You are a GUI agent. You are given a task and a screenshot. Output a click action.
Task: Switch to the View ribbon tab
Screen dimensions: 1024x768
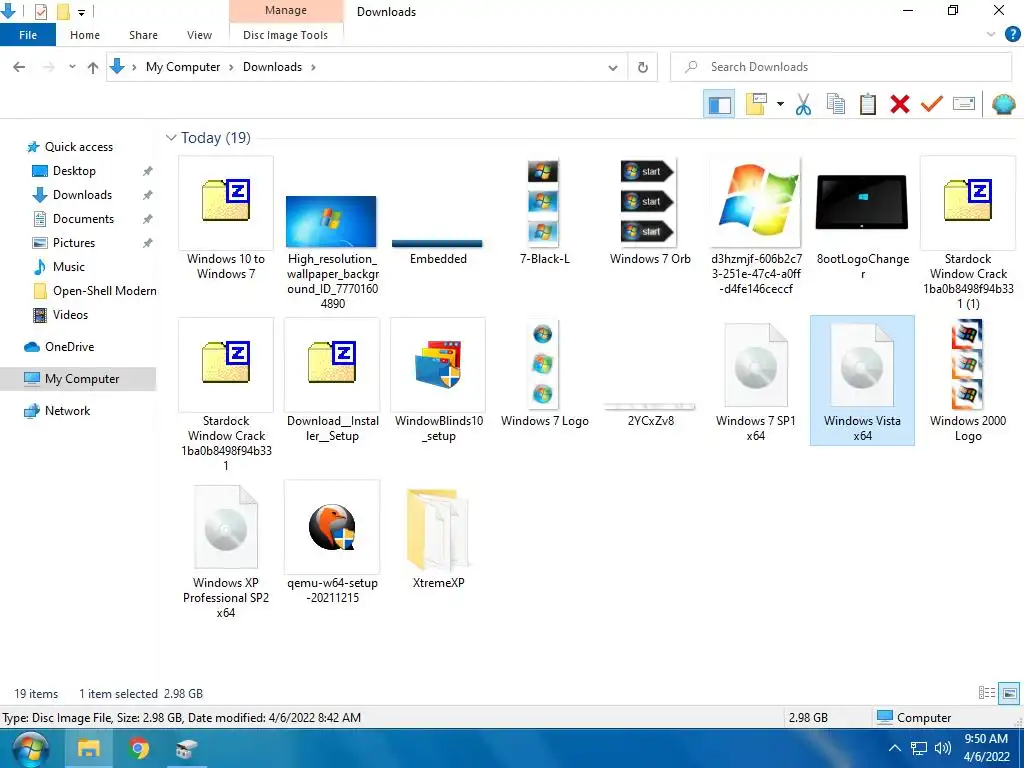coord(199,35)
